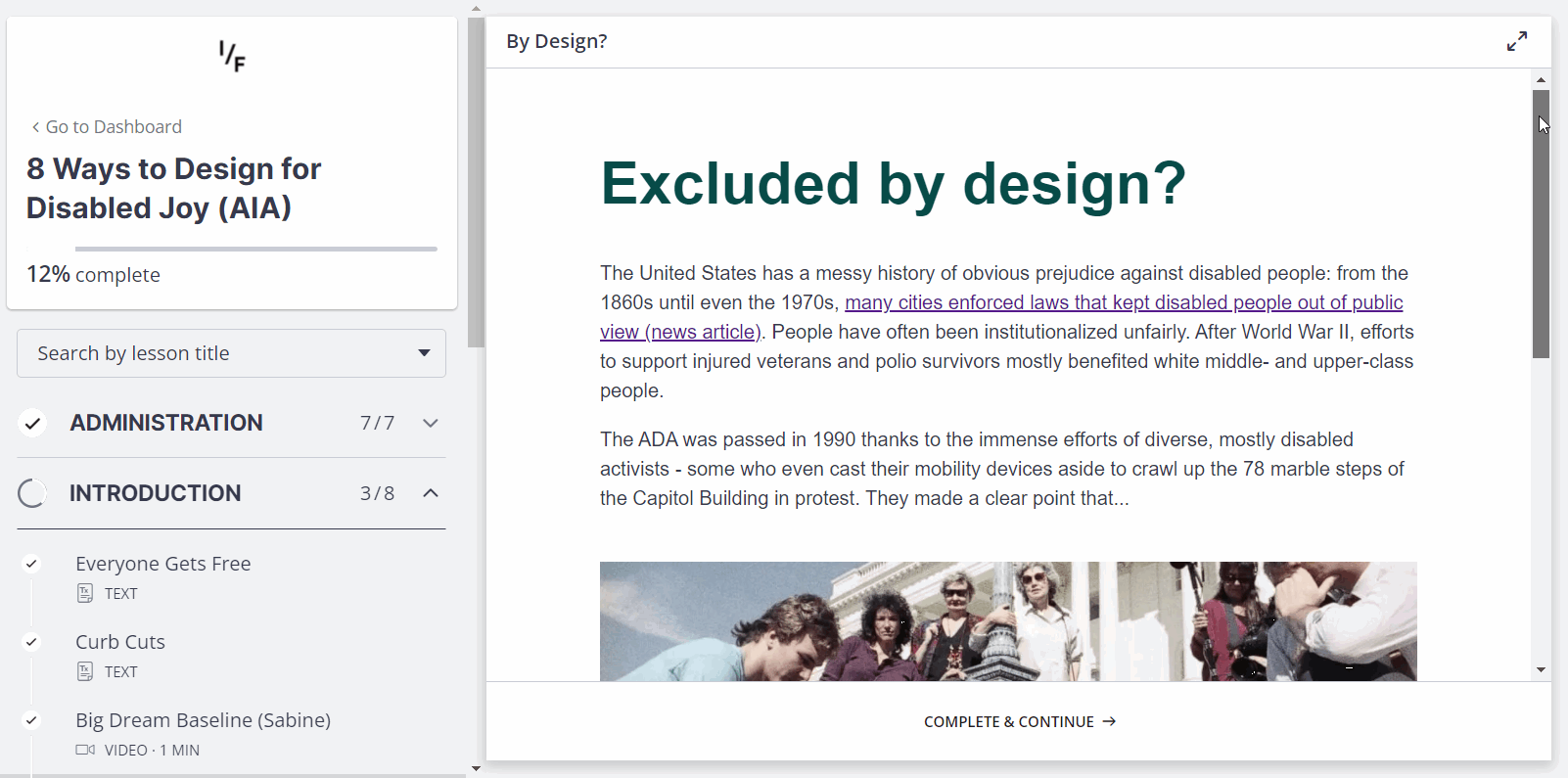Click sidebar scrollbar down arrow
Viewport: 1568px width, 778px height.
(476, 768)
